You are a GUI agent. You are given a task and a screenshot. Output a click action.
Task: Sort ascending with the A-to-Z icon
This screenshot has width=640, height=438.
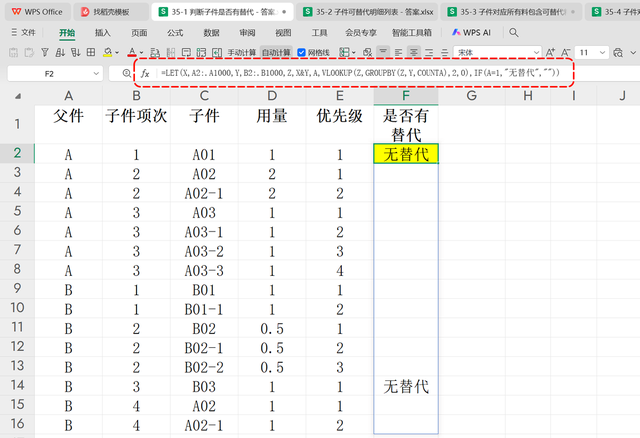tap(60, 52)
